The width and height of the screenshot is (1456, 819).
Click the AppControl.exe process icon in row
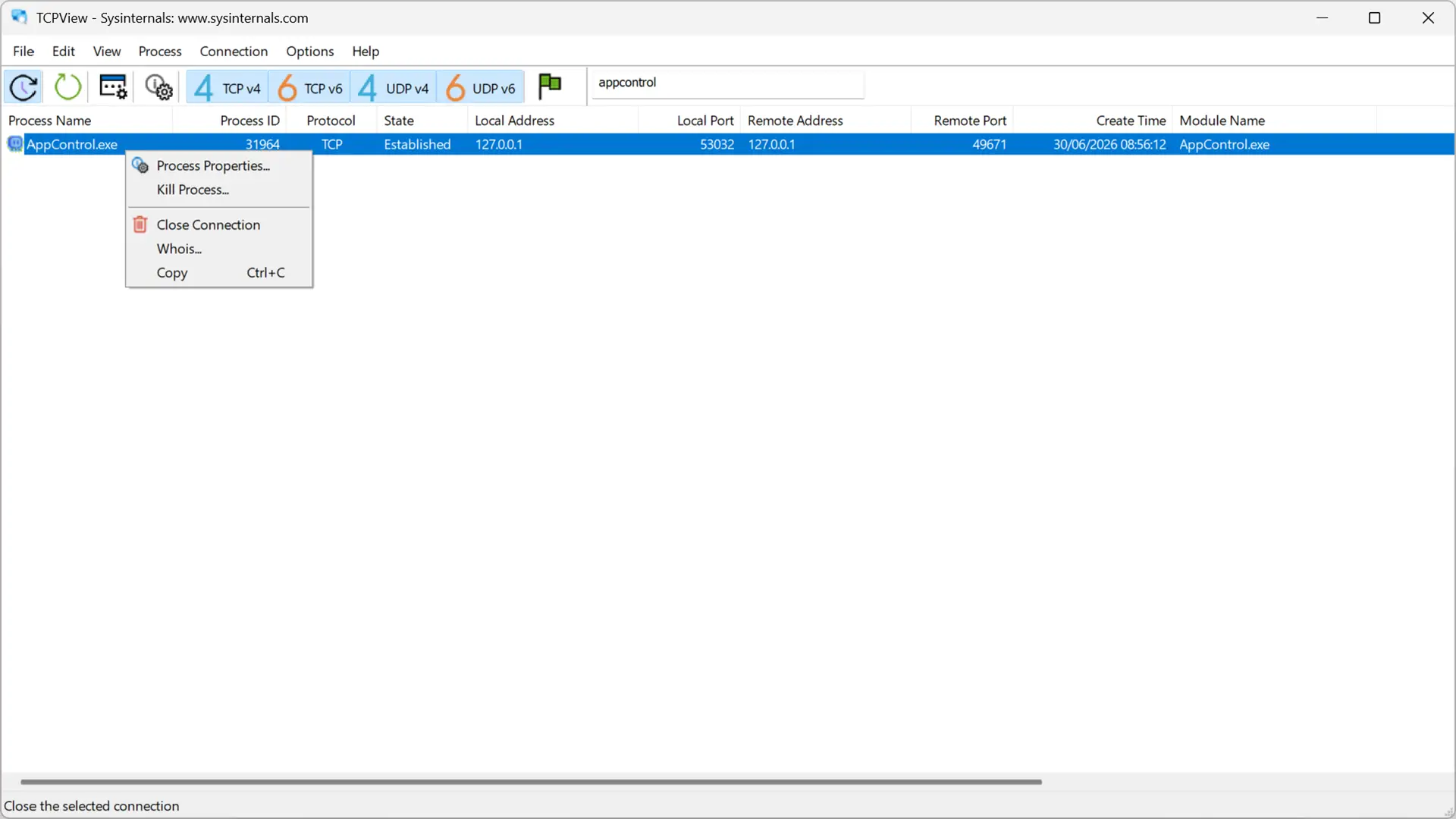[x=15, y=144]
